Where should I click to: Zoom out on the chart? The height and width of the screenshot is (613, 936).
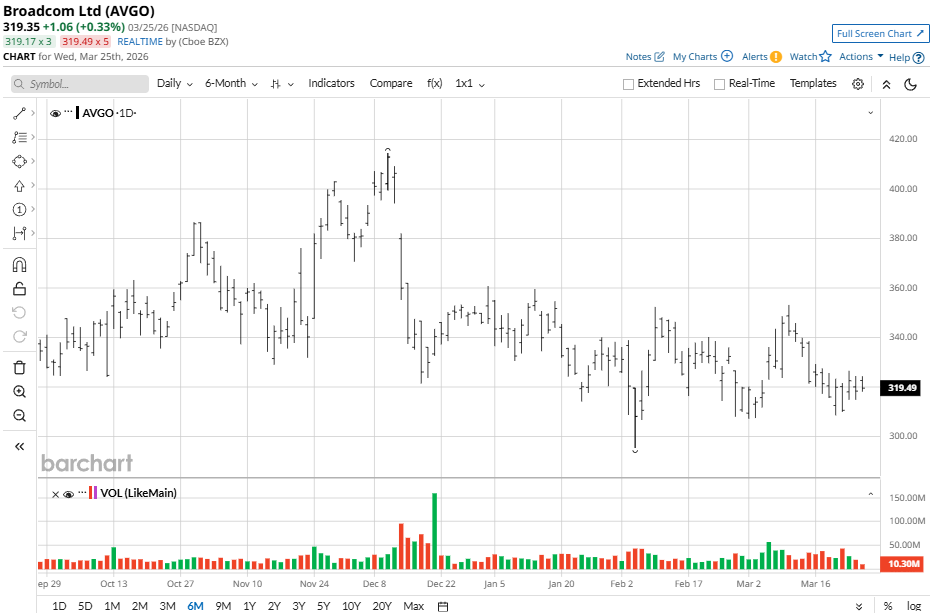(19, 415)
